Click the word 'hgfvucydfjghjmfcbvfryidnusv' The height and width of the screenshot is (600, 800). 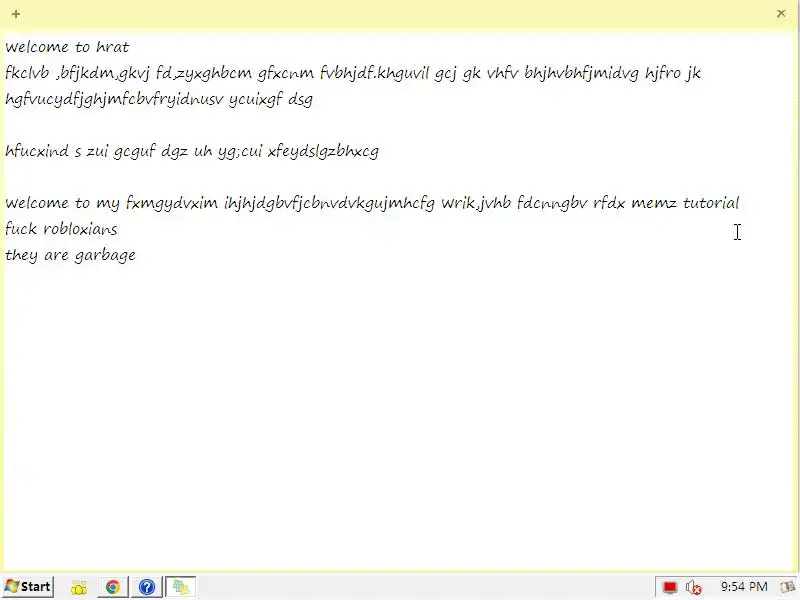[114, 99]
